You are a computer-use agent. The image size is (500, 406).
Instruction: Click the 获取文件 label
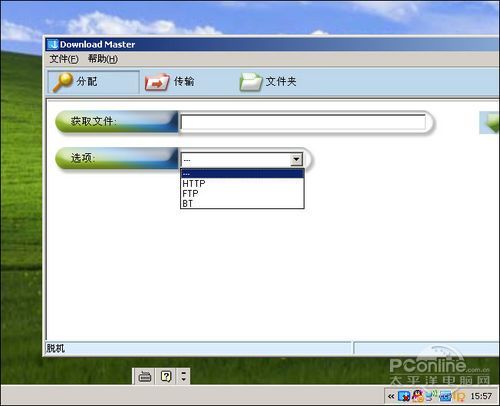(93, 121)
